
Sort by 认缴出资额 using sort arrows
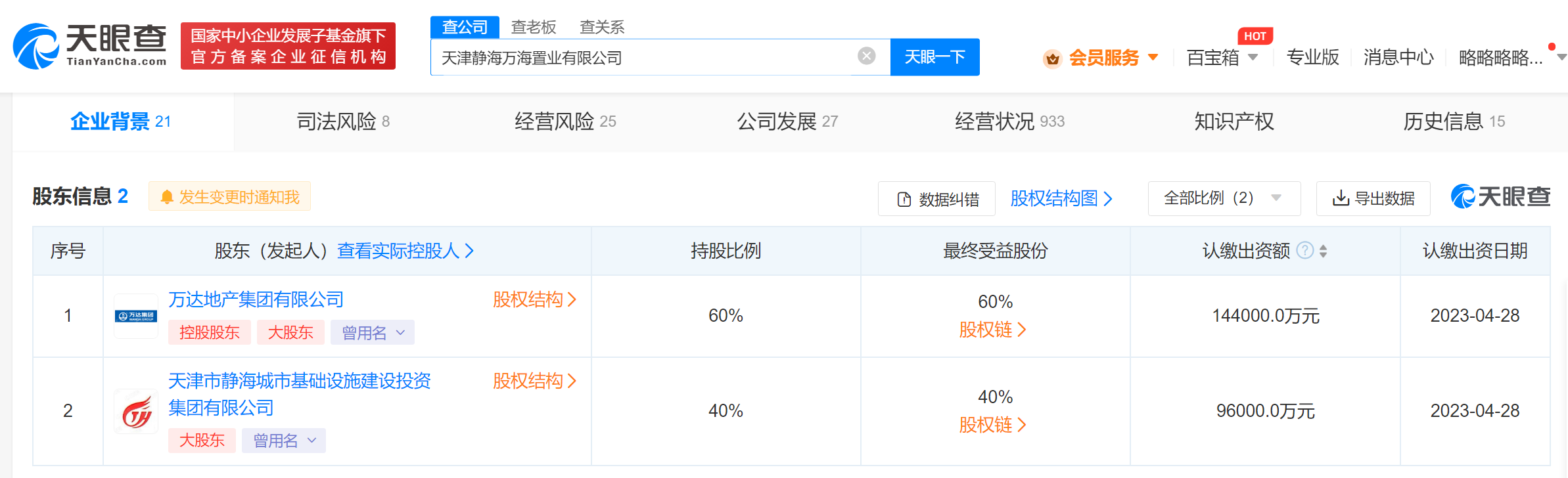tap(1323, 251)
